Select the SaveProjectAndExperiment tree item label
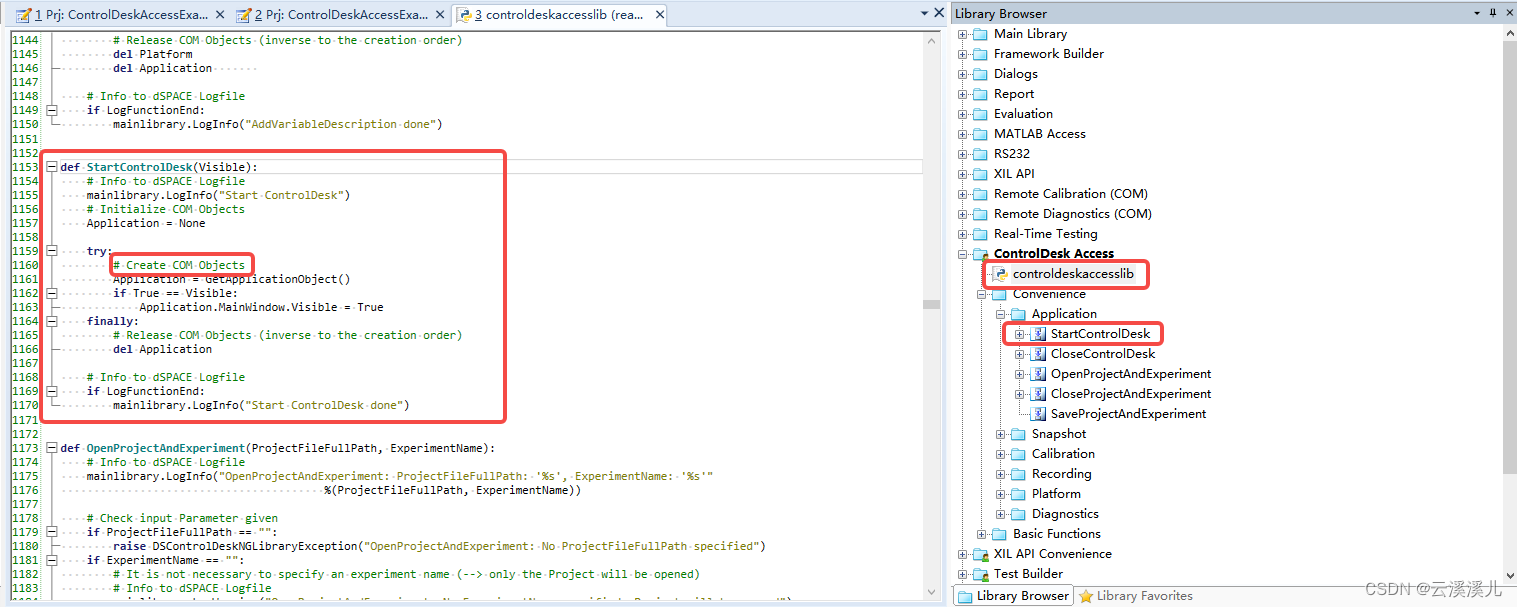Image resolution: width=1517 pixels, height=607 pixels. (1128, 414)
